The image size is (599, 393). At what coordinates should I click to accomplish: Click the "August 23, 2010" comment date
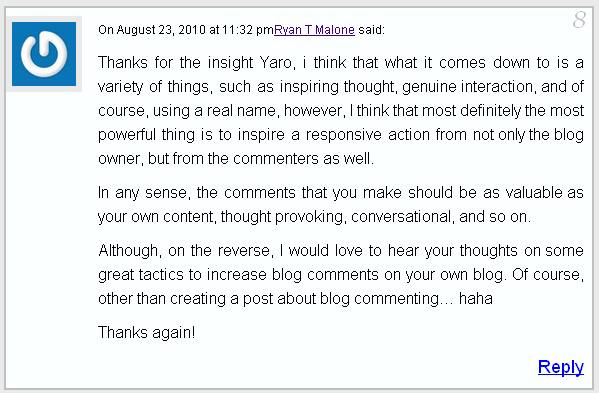(x=161, y=30)
